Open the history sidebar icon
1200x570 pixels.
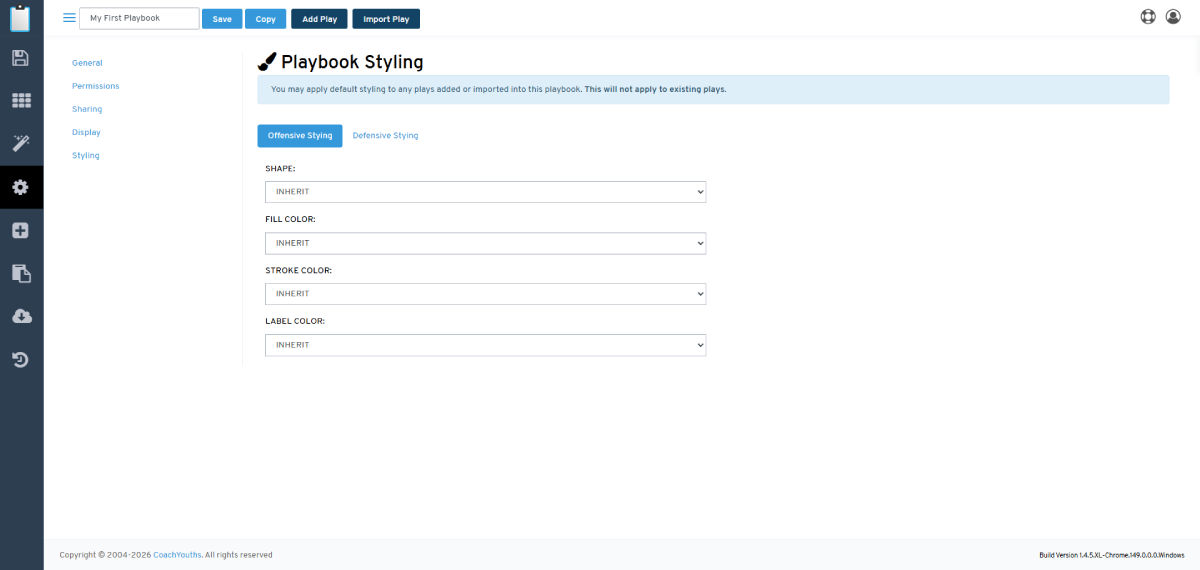click(x=20, y=360)
